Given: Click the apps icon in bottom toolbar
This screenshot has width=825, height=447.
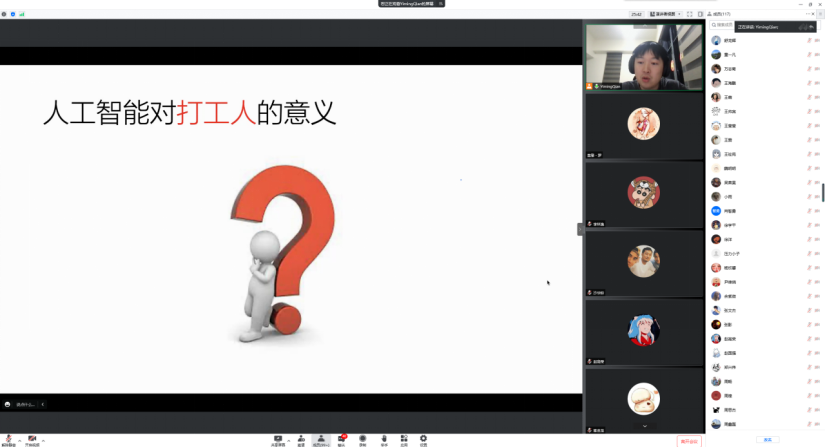Looking at the screenshot, I should (403, 438).
